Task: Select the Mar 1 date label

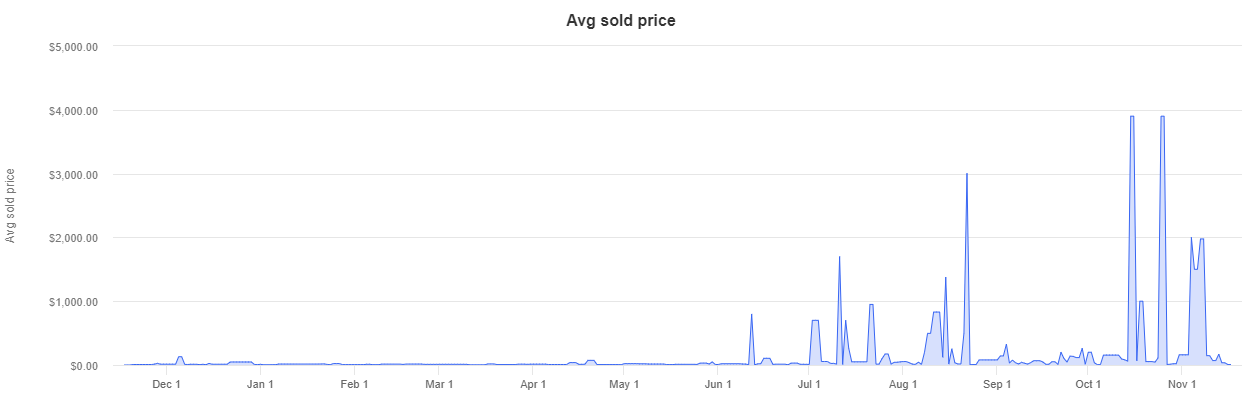Action: tap(439, 384)
